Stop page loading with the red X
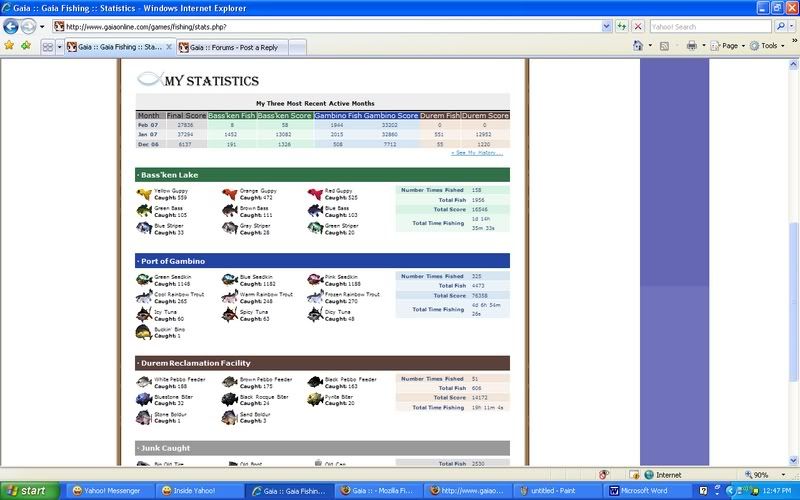Viewport: 800px width, 500px height. 638,27
